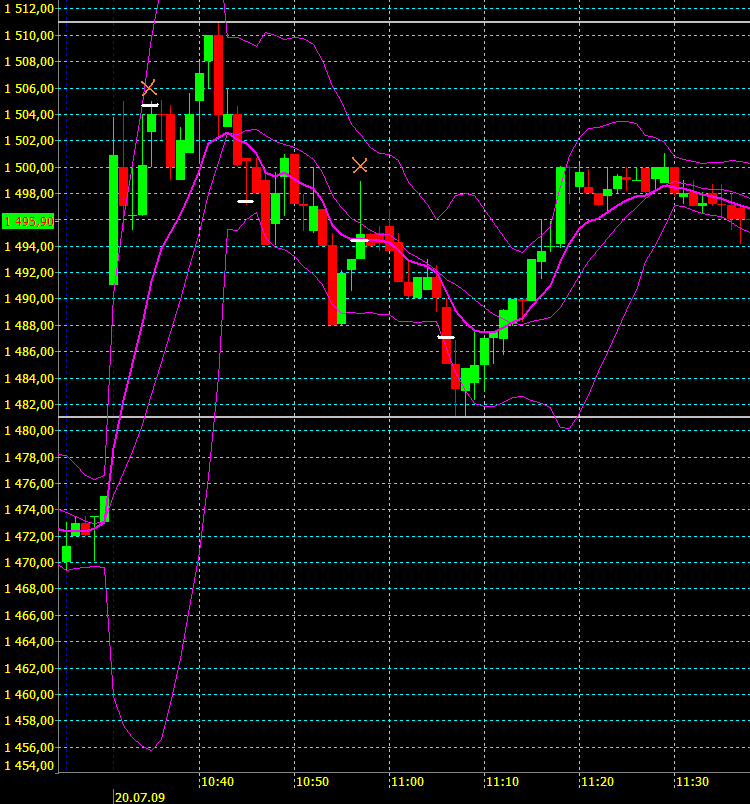Click the 1 458,00 price axis label
Screen dimensions: 750x804
(x=29, y=720)
